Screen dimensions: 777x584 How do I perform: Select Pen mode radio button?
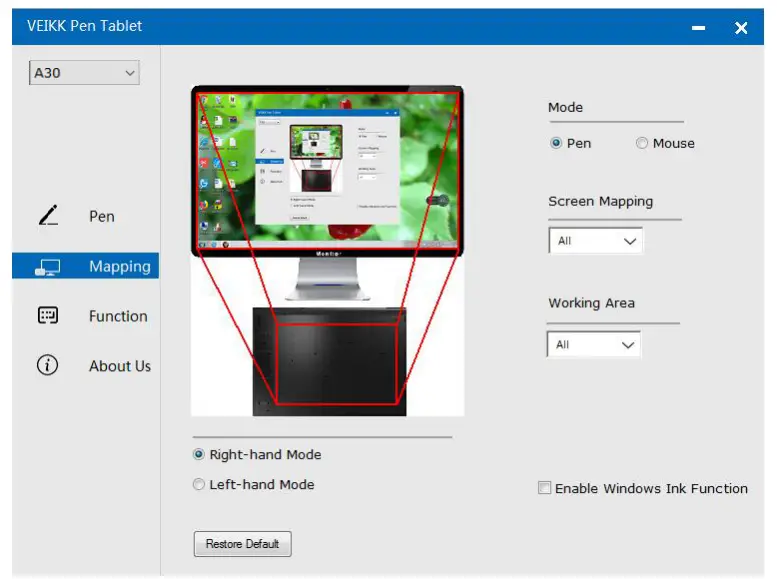click(556, 143)
